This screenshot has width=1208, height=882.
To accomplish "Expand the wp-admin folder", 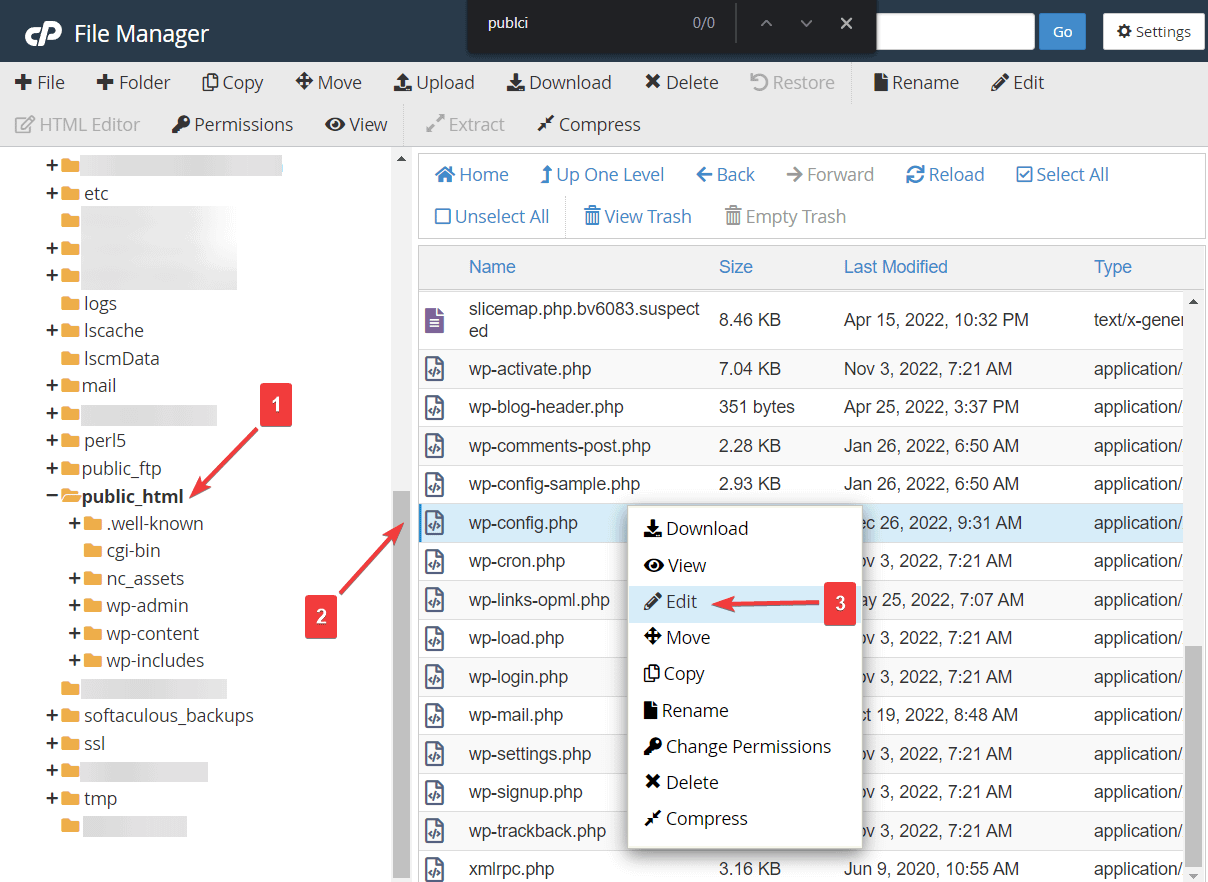I will click(x=75, y=606).
